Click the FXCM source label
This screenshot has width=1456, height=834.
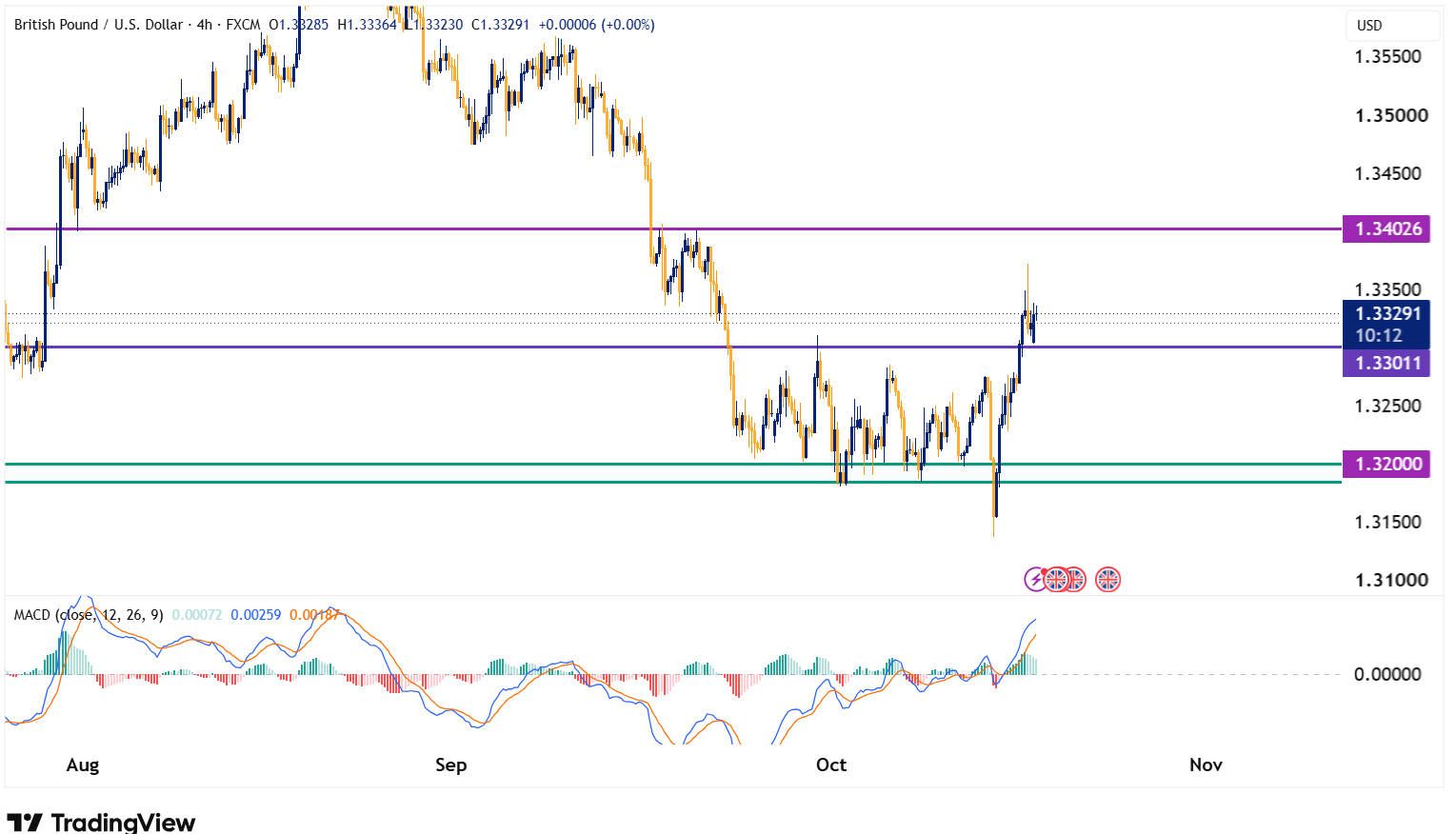coord(243,25)
